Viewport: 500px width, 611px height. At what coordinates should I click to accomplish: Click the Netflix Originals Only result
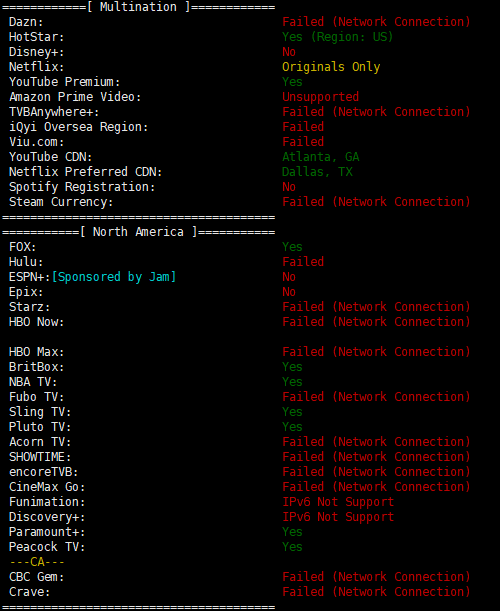tap(331, 67)
